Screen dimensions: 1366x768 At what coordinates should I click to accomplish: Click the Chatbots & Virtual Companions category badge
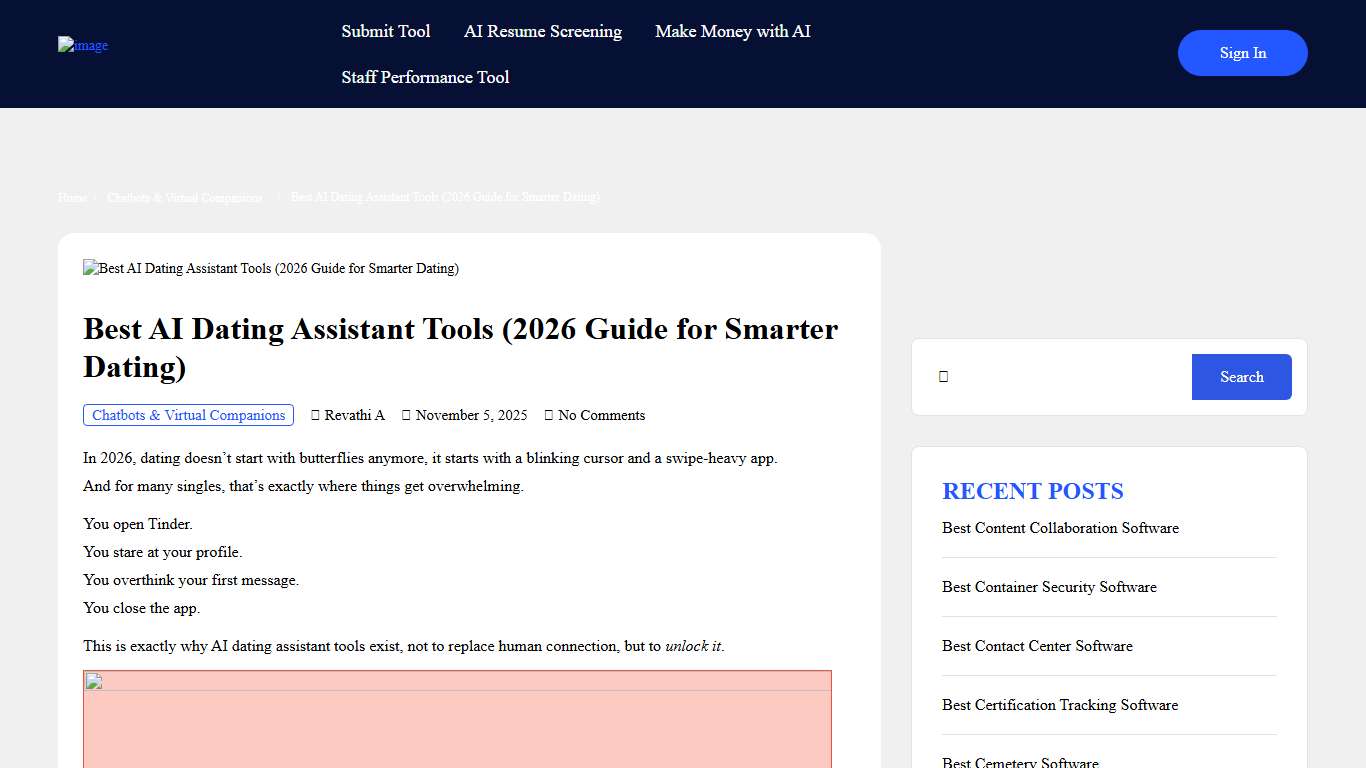click(x=188, y=414)
